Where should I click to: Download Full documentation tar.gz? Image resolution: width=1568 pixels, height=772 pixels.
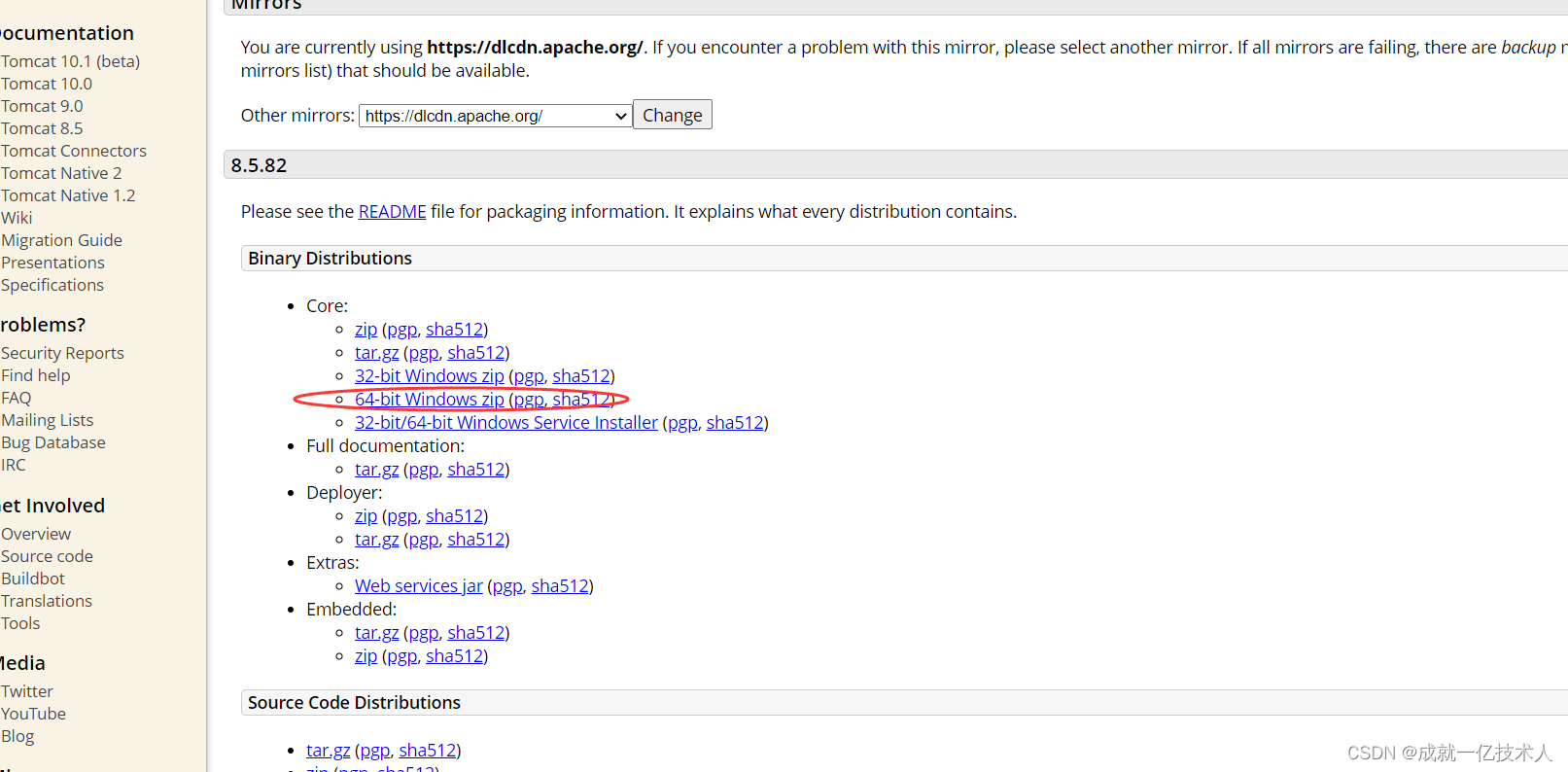pyautogui.click(x=376, y=470)
